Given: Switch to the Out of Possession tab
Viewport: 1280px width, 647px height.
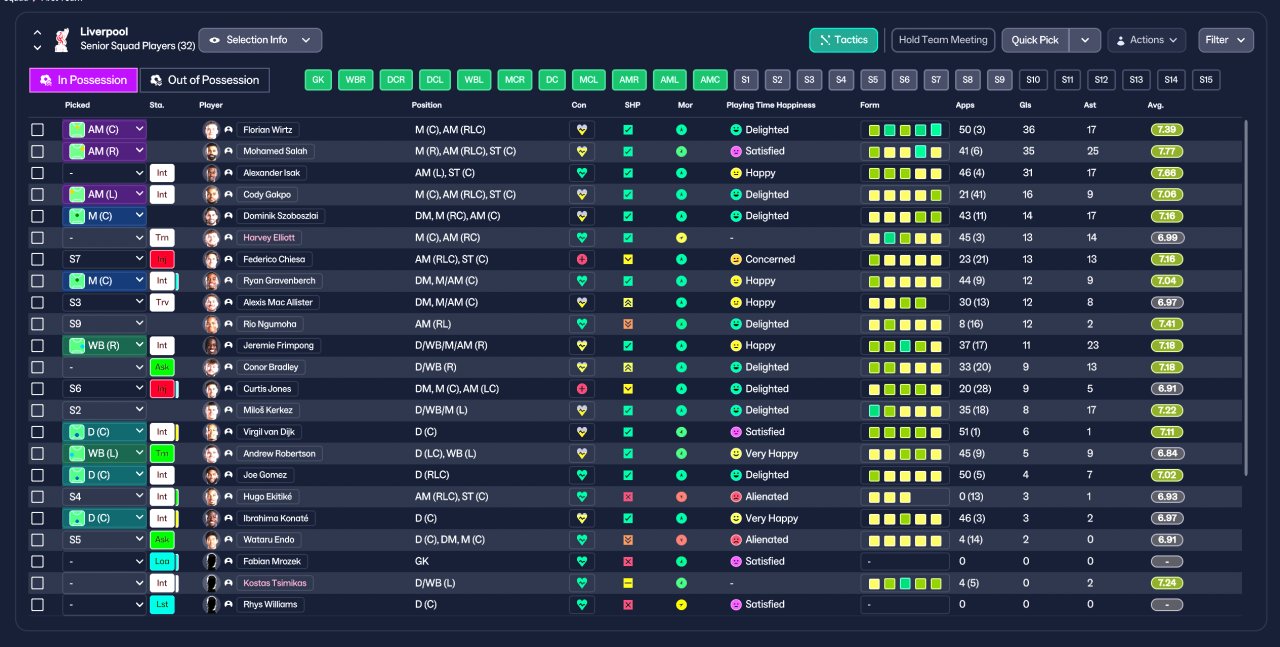Looking at the screenshot, I should click(x=205, y=80).
